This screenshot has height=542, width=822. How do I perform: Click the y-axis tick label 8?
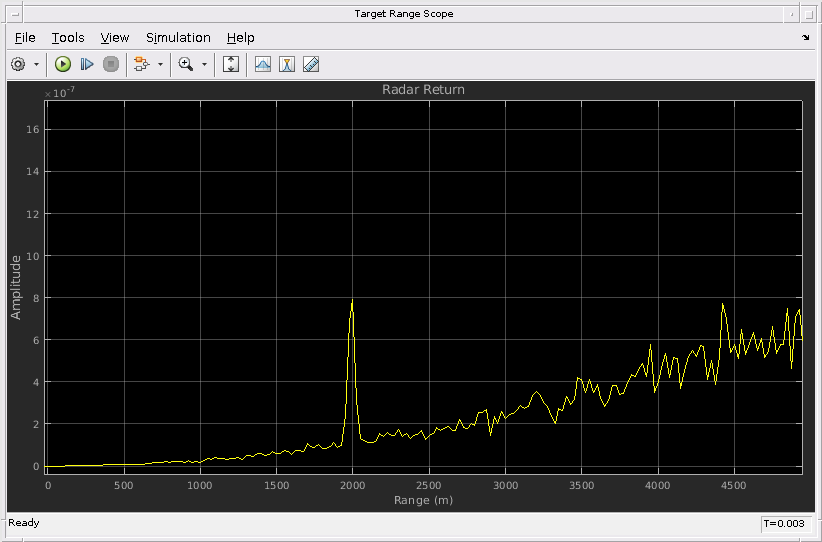click(36, 298)
